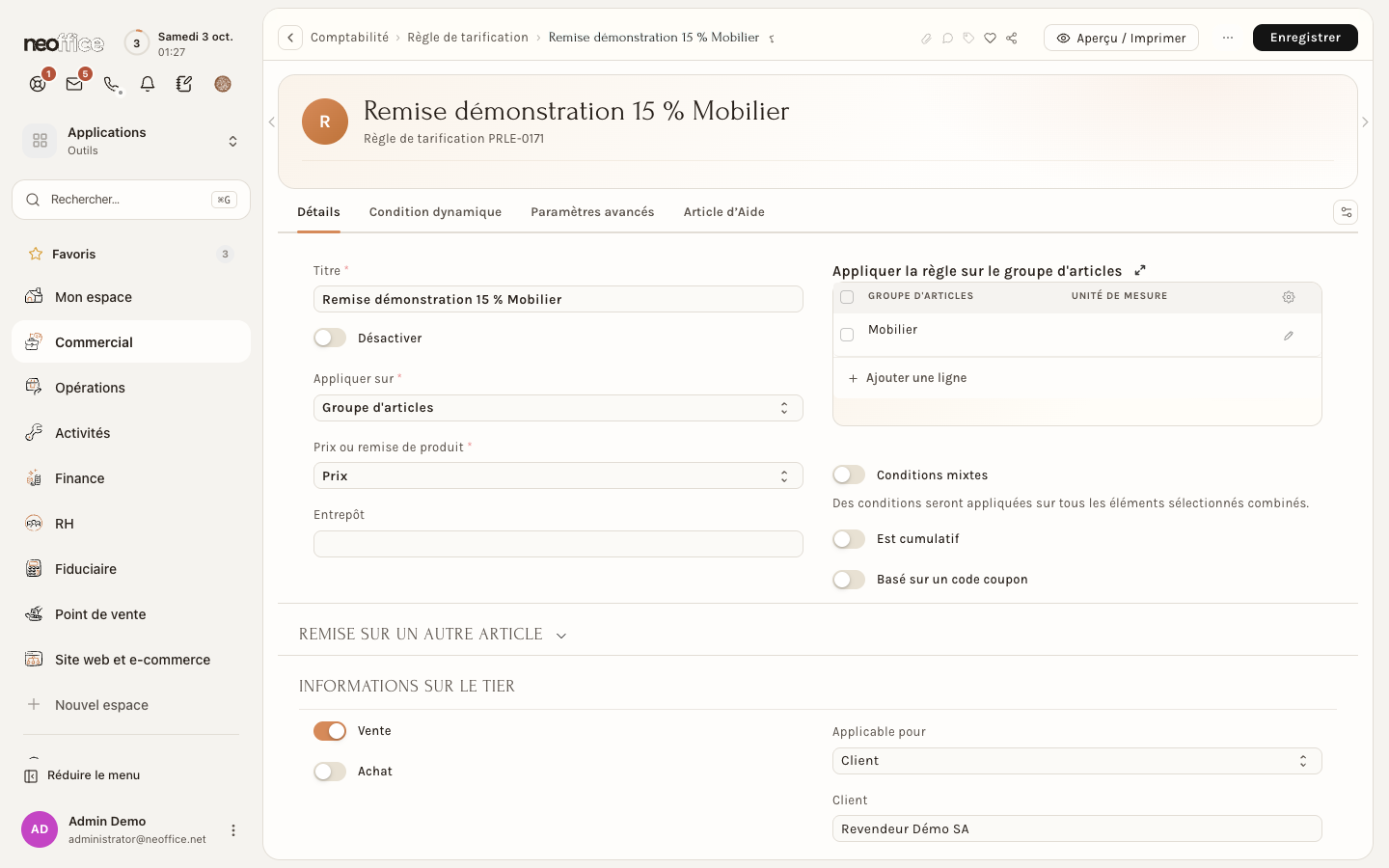Tick the select-all checkbox in table header
This screenshot has width=1389, height=868.
coord(847,297)
